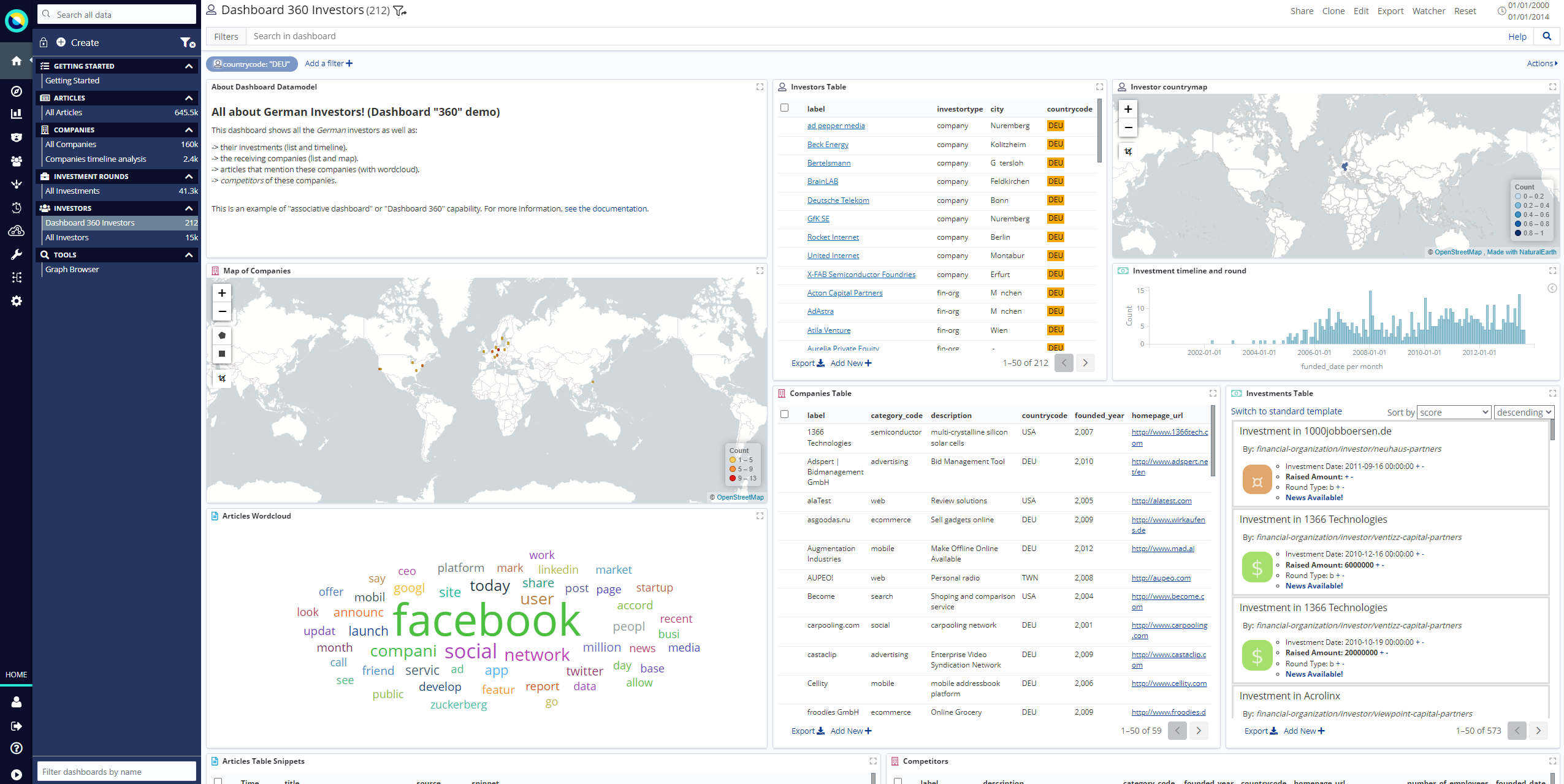Switch to the Filters tab
The image size is (1564, 784).
pos(226,36)
